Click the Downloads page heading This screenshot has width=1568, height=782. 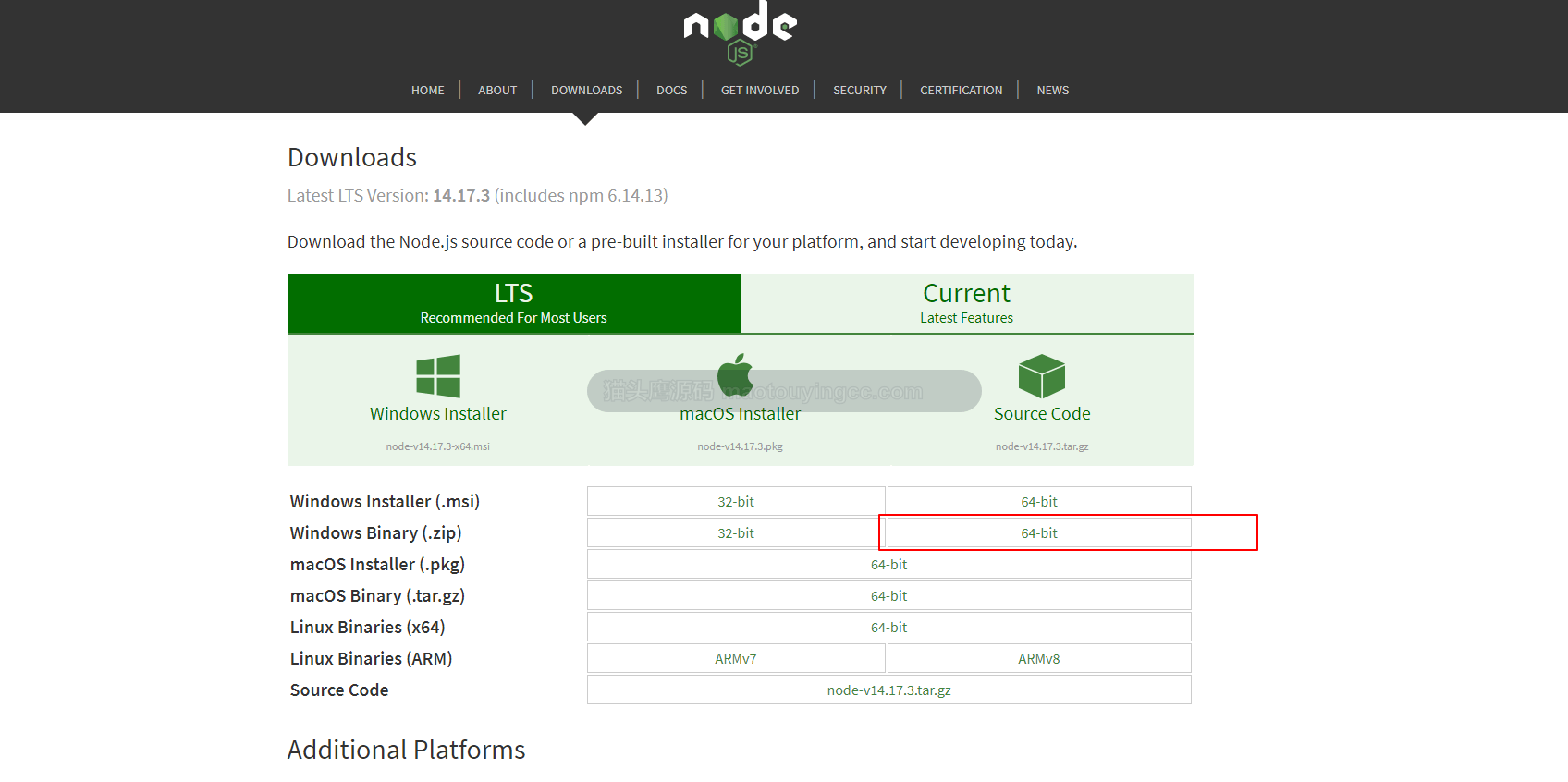point(352,157)
